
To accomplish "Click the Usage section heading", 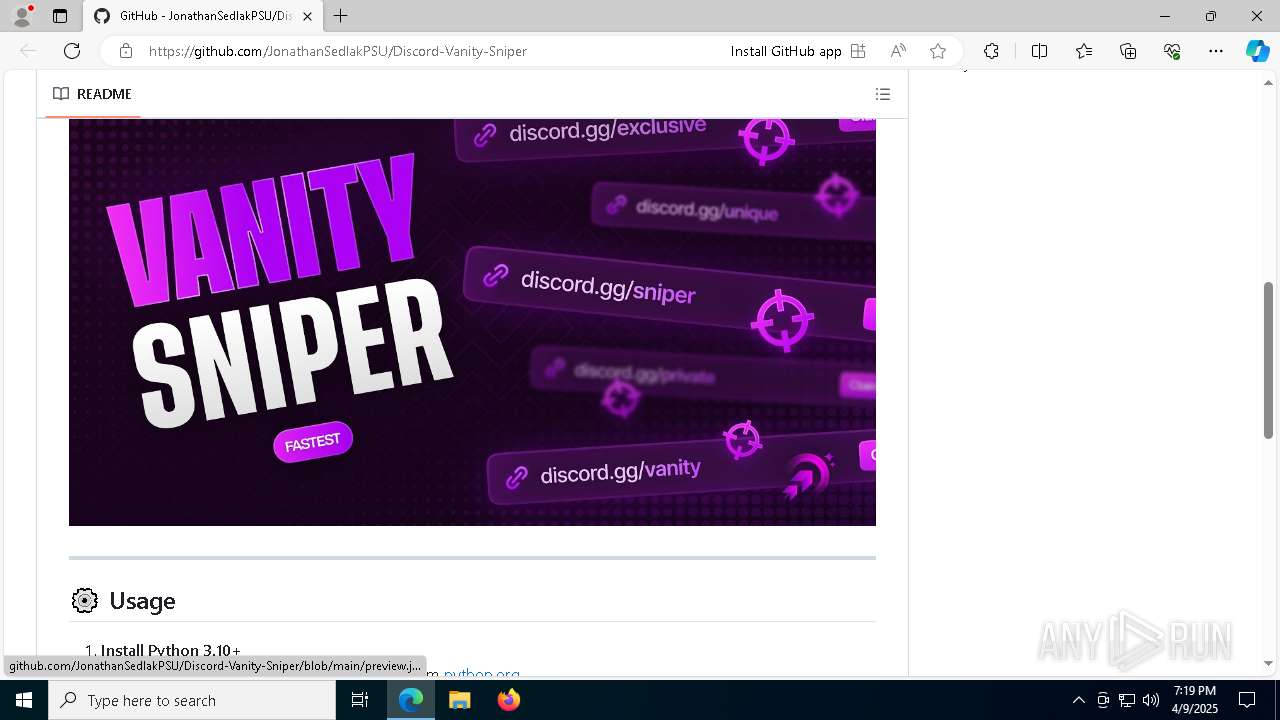I will click(x=142, y=600).
